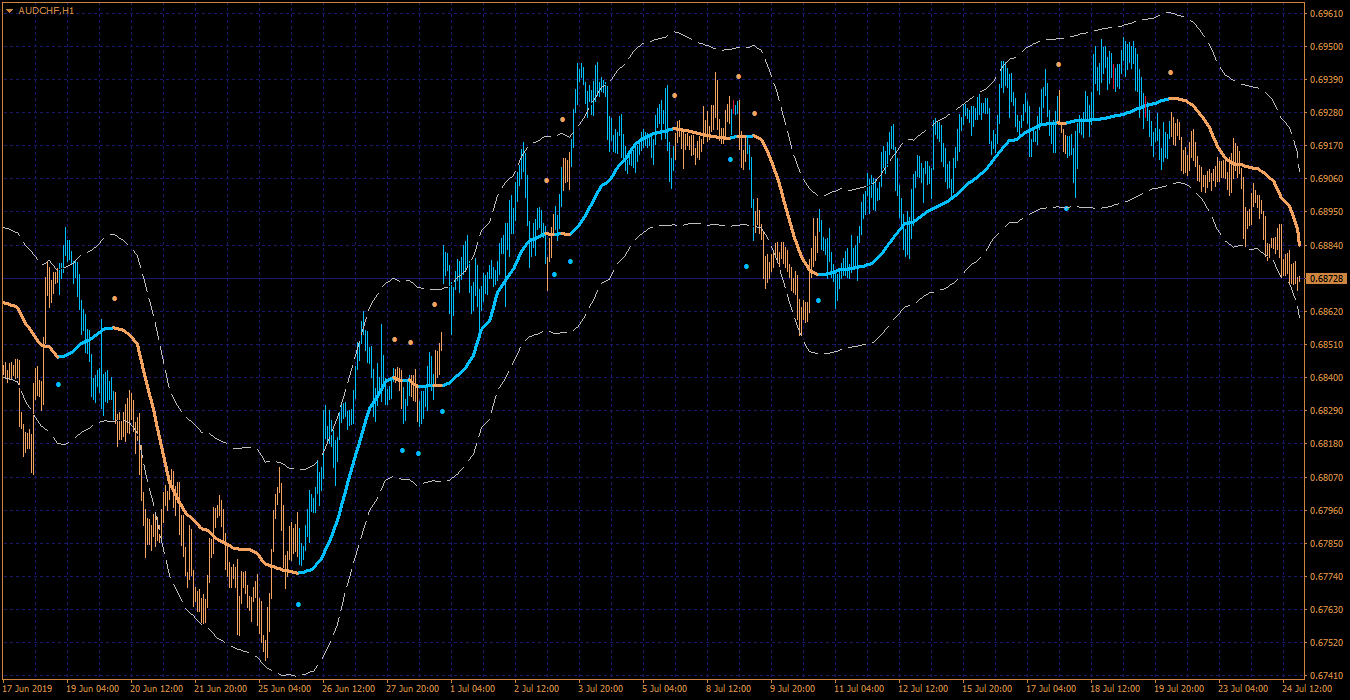Click the orange signal dot near 19 Jun

[x=115, y=298]
